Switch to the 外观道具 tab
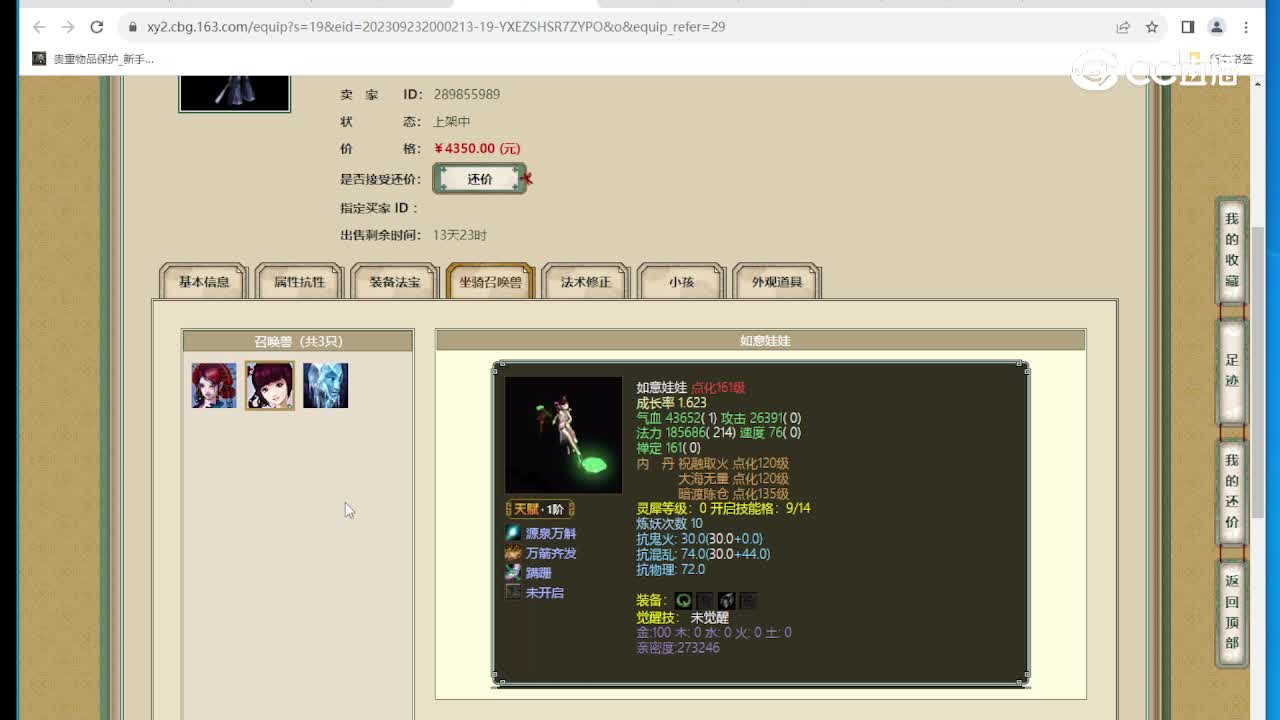 (777, 282)
